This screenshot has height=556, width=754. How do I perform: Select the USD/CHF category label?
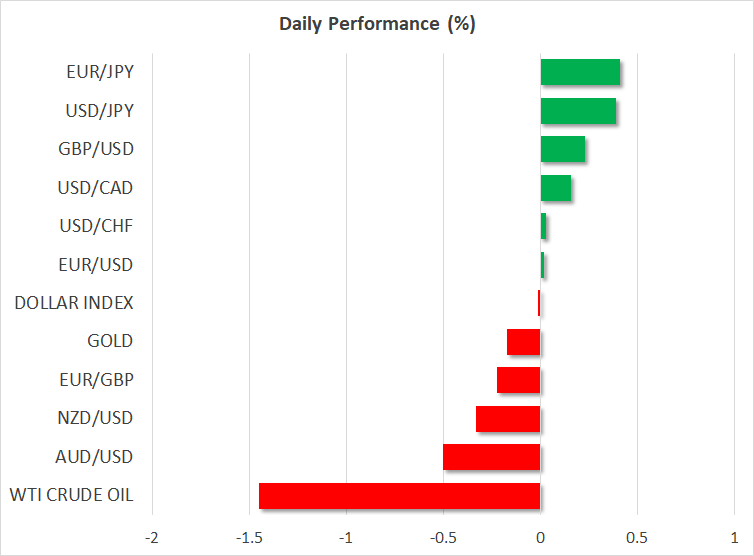[x=96, y=226]
